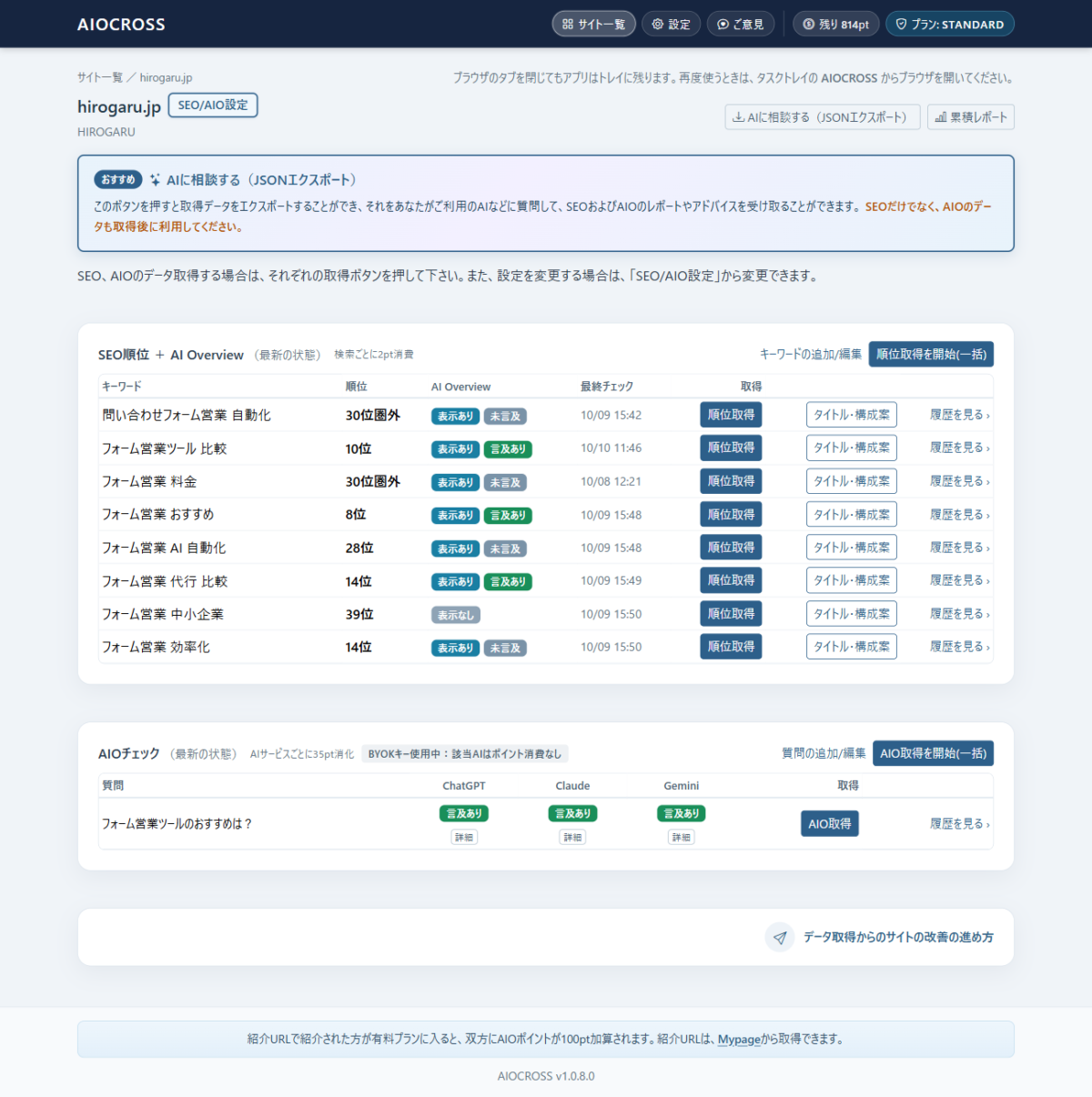This screenshot has height=1097, width=1092.
Task: Click the プラン: STANDARD badge
Action: [x=950, y=25]
